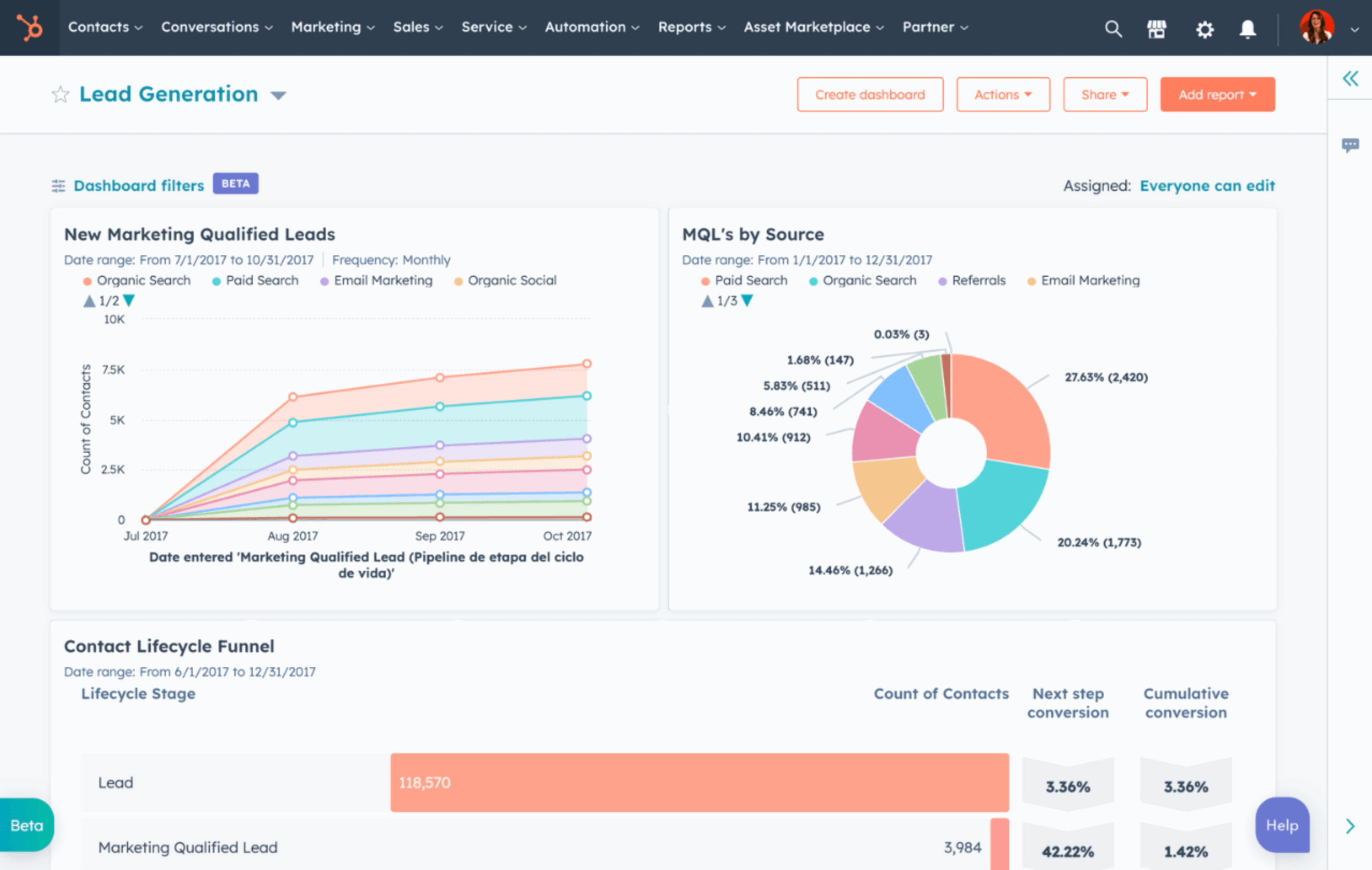Open the Lead Generation dashboard selector dropdown
1372x870 pixels.
[278, 95]
